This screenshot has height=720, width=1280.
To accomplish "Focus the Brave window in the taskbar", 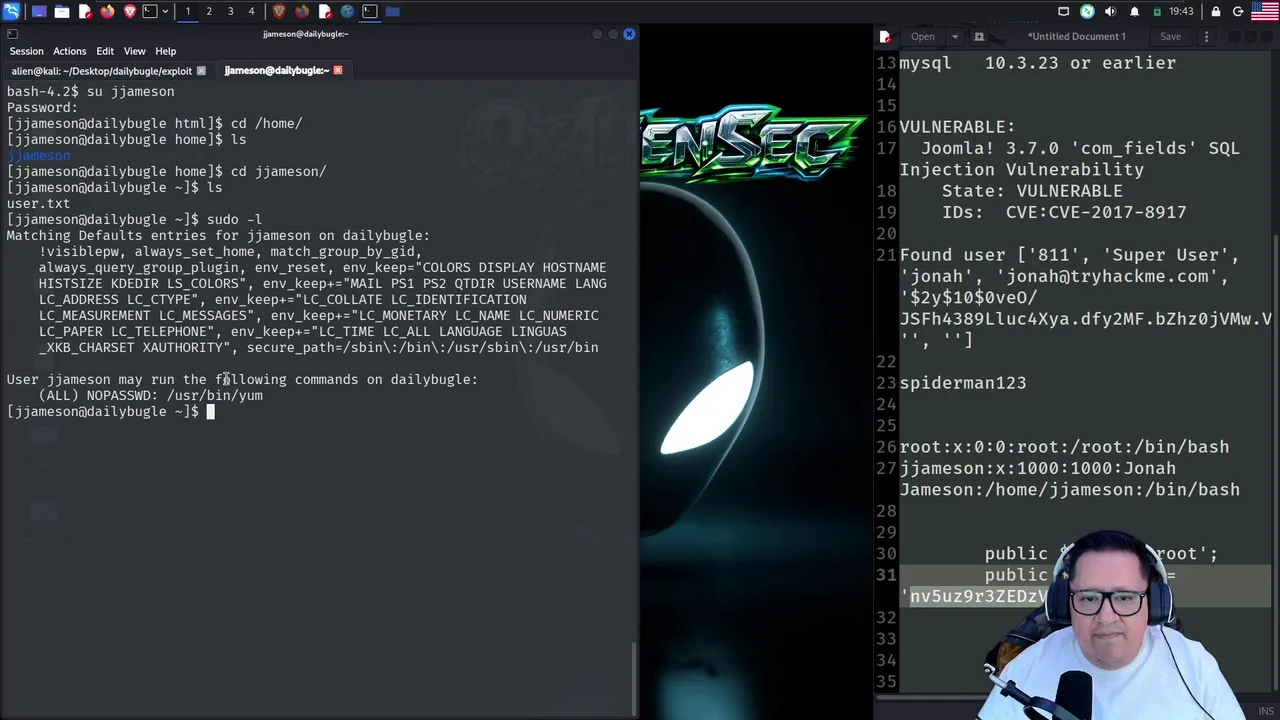I will point(279,11).
